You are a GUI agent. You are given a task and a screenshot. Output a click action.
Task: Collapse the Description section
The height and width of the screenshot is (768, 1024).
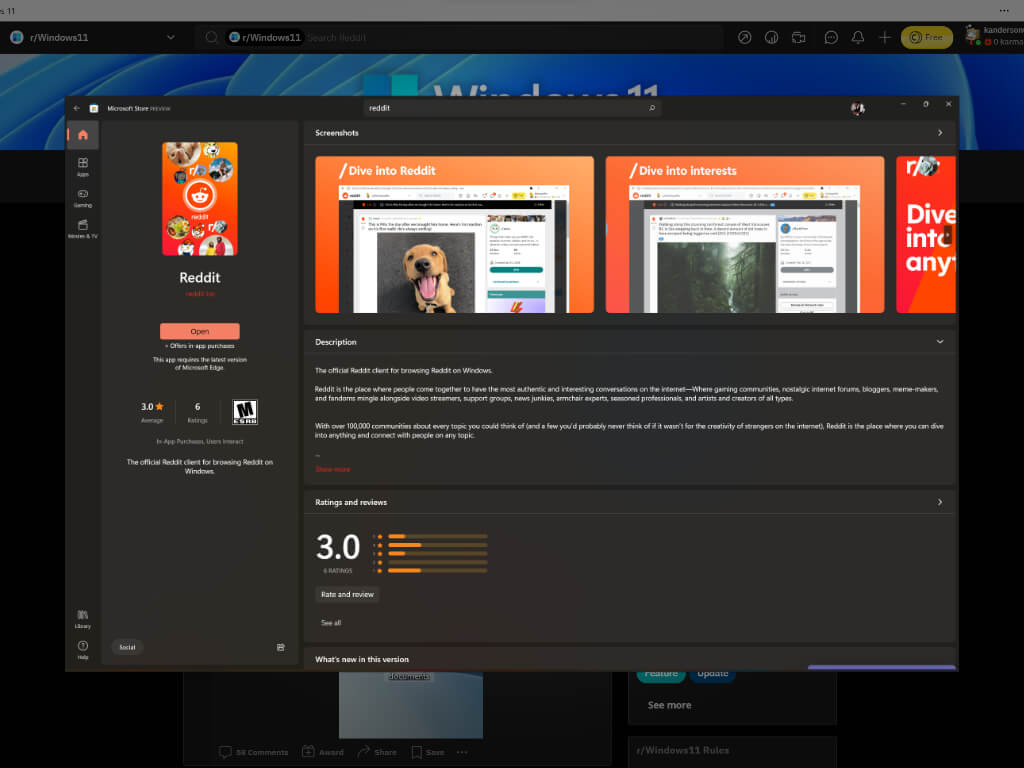pyautogui.click(x=939, y=342)
